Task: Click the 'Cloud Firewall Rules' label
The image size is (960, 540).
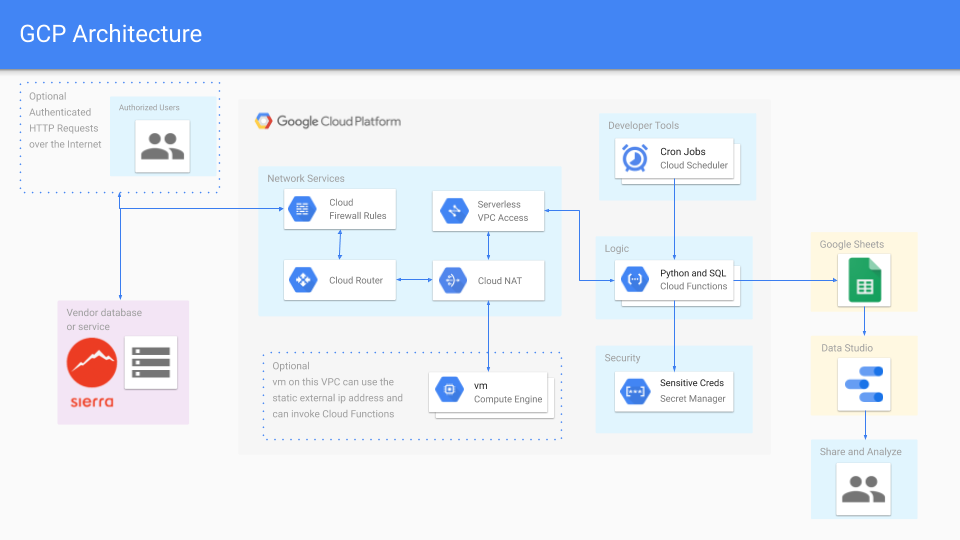Action: (x=358, y=209)
